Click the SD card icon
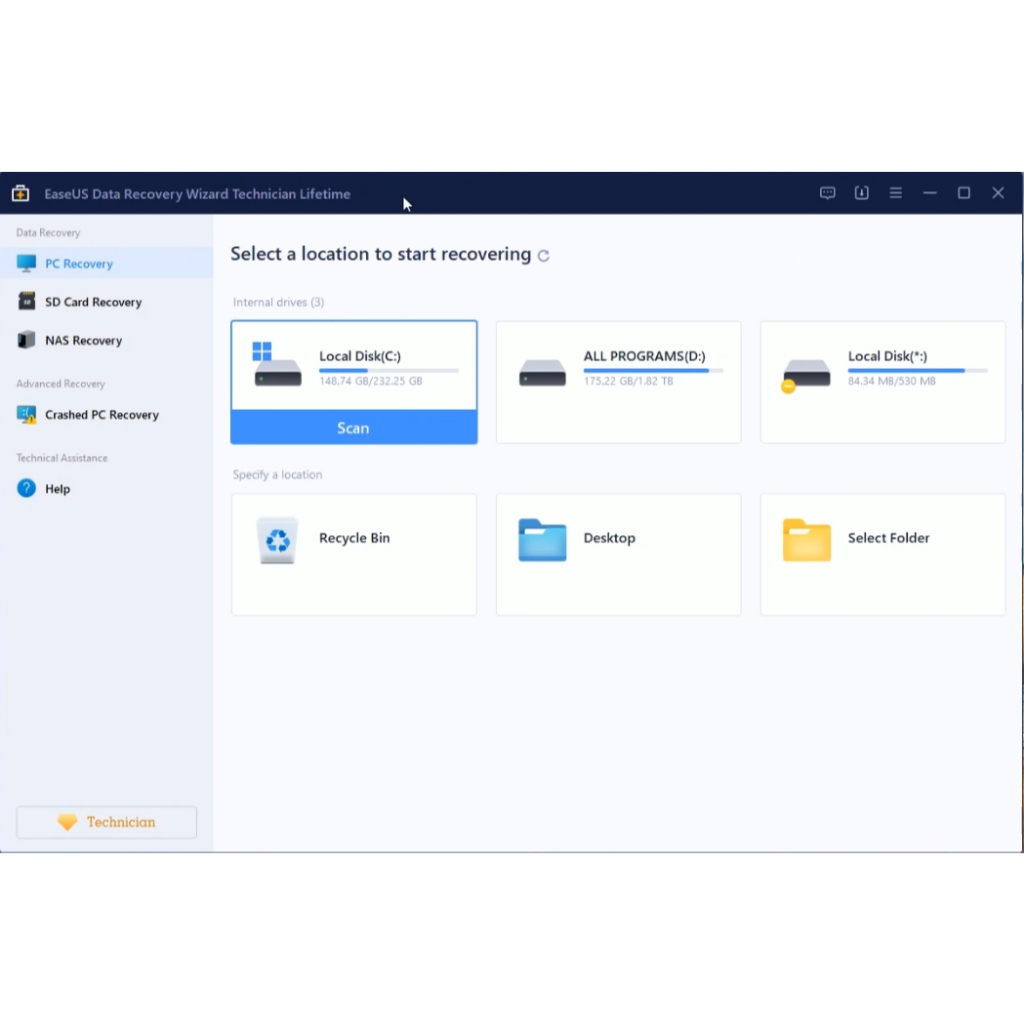This screenshot has height=1024, width=1024. point(27,301)
